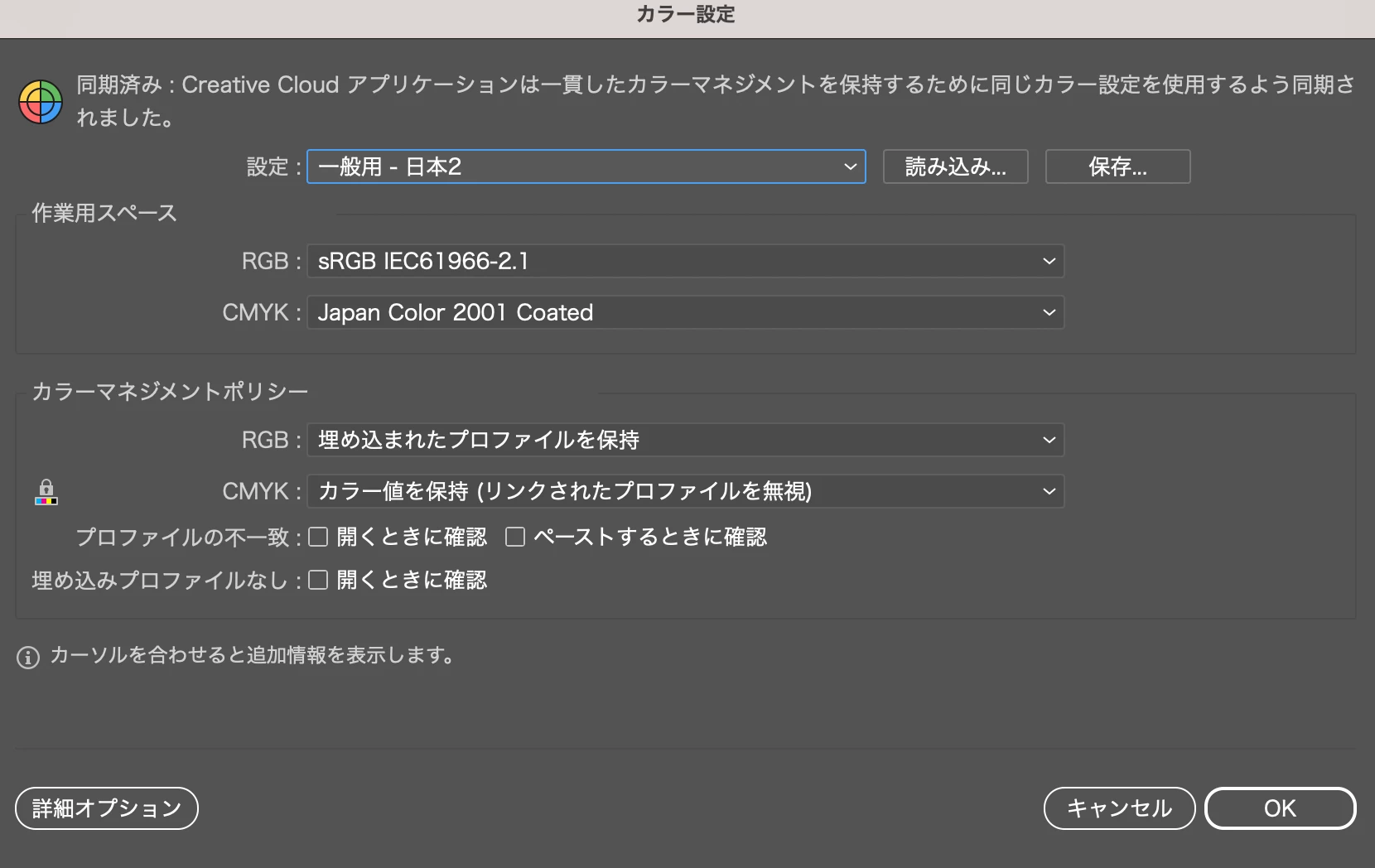
Task: Click the 読み込み... button
Action: pyautogui.click(x=956, y=166)
